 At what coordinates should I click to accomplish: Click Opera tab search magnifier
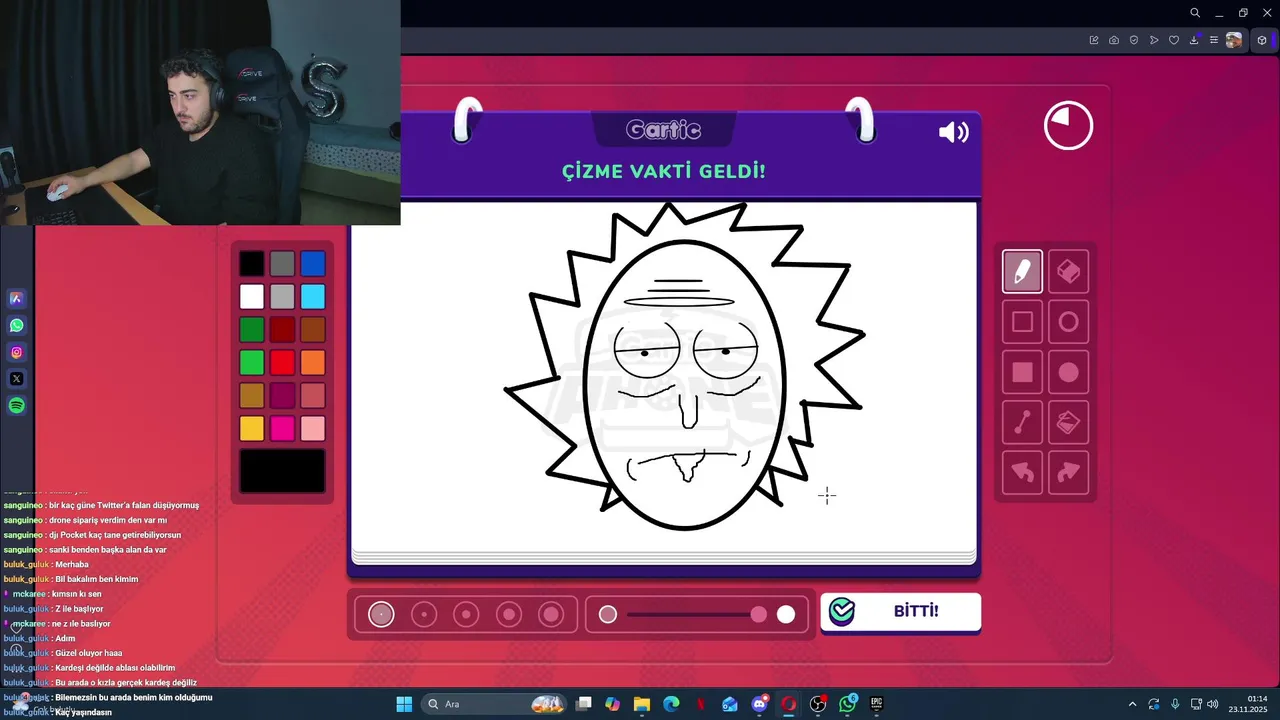(x=1195, y=13)
